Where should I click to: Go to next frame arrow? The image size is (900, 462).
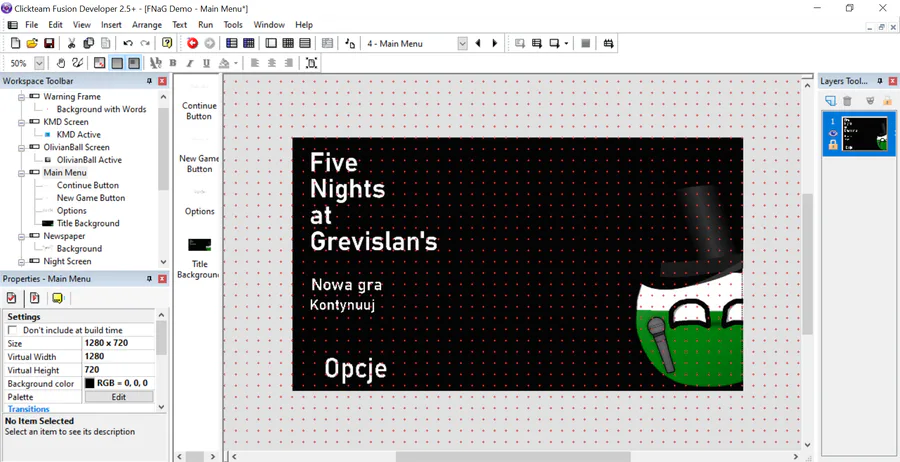[x=495, y=43]
